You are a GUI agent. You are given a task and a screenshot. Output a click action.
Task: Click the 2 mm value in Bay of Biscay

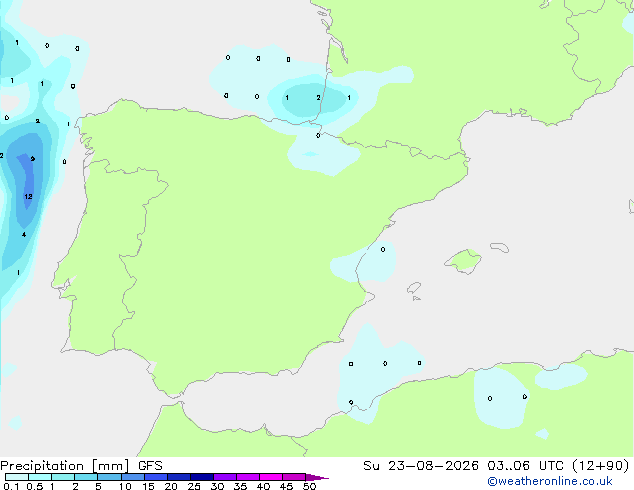click(x=319, y=97)
